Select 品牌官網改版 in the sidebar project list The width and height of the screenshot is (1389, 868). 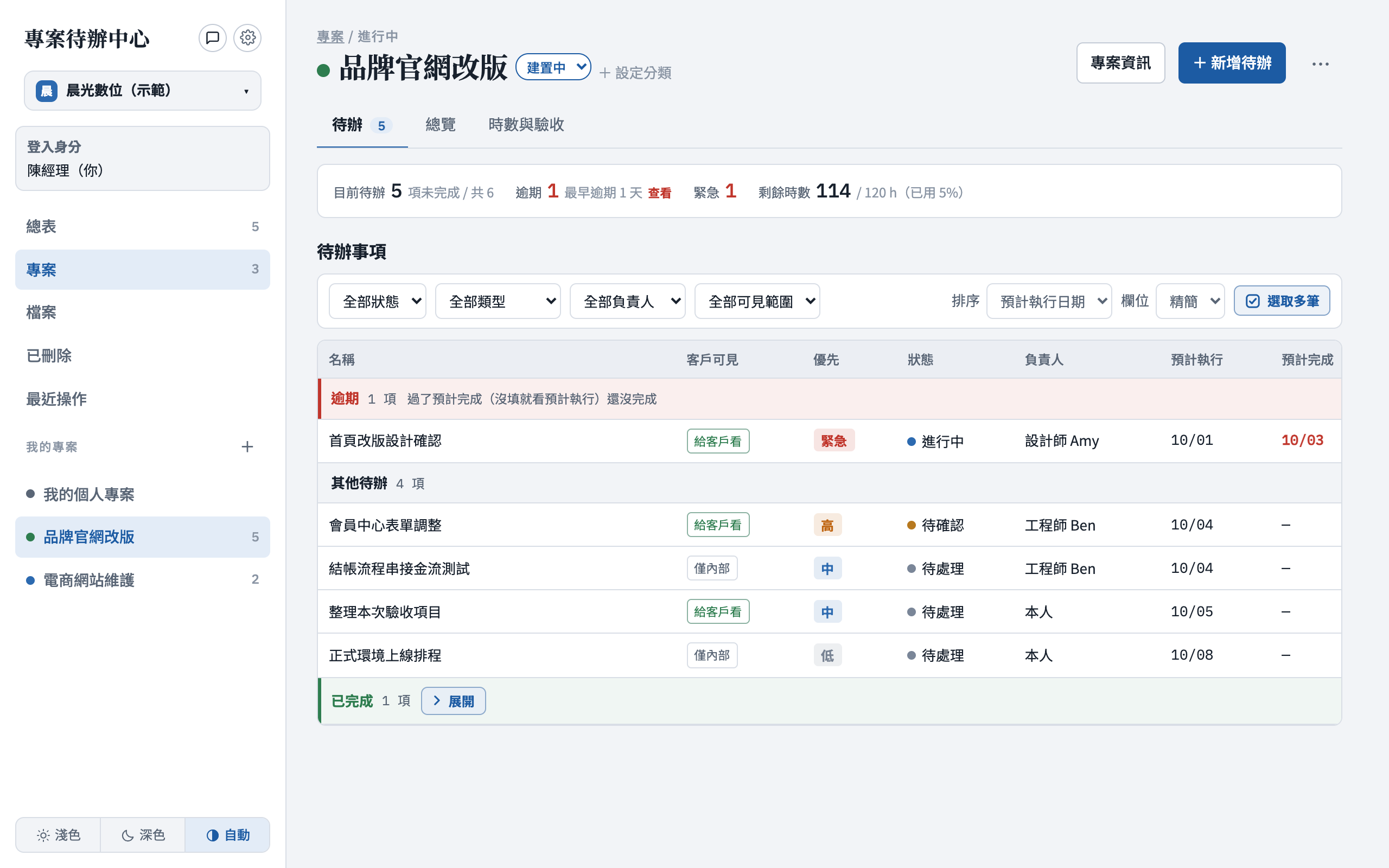coord(142,537)
